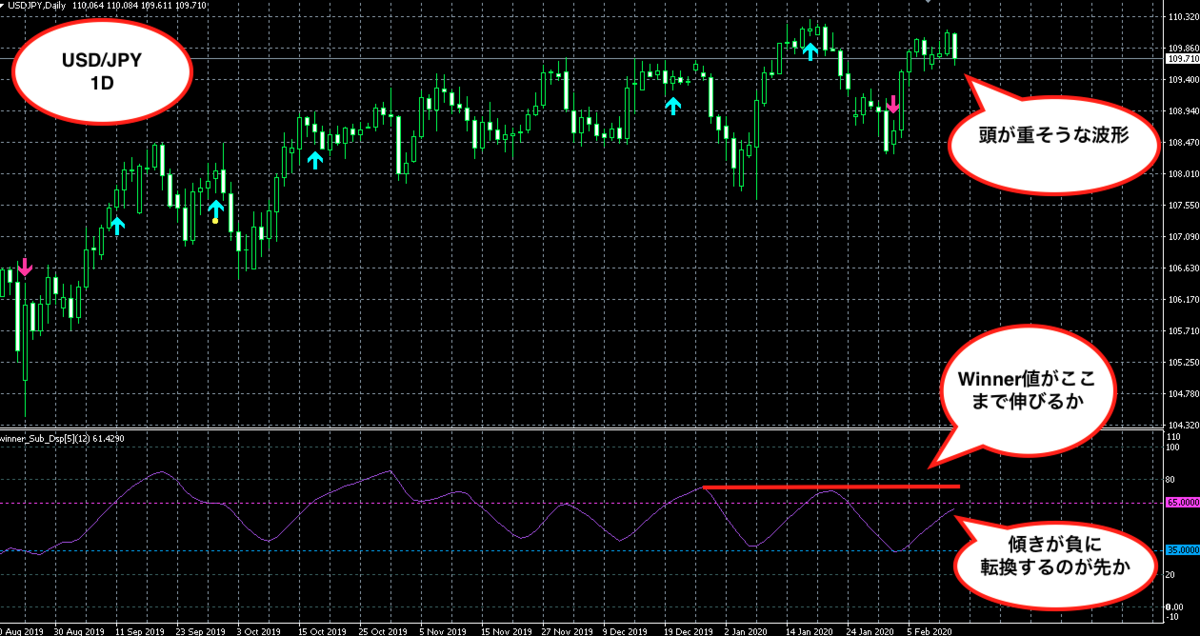This screenshot has height=636, width=1200.
Task: Click the 108.940 price scale value
Action: point(1182,111)
